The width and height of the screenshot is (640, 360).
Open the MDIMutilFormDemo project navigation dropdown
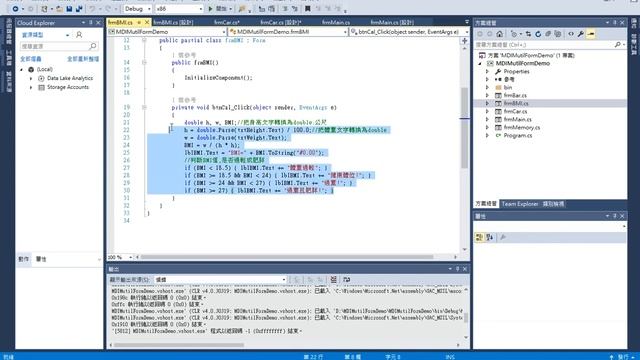[x=167, y=31]
